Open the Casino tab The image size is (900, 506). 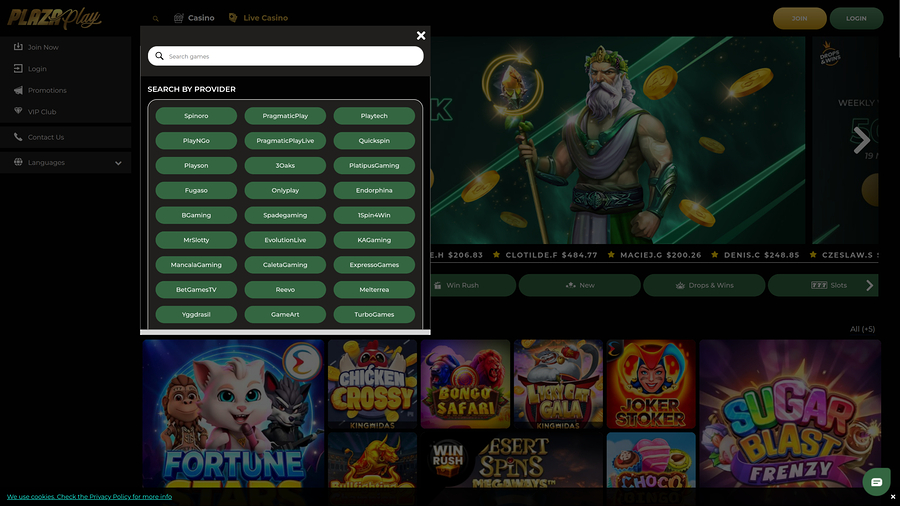[194, 18]
